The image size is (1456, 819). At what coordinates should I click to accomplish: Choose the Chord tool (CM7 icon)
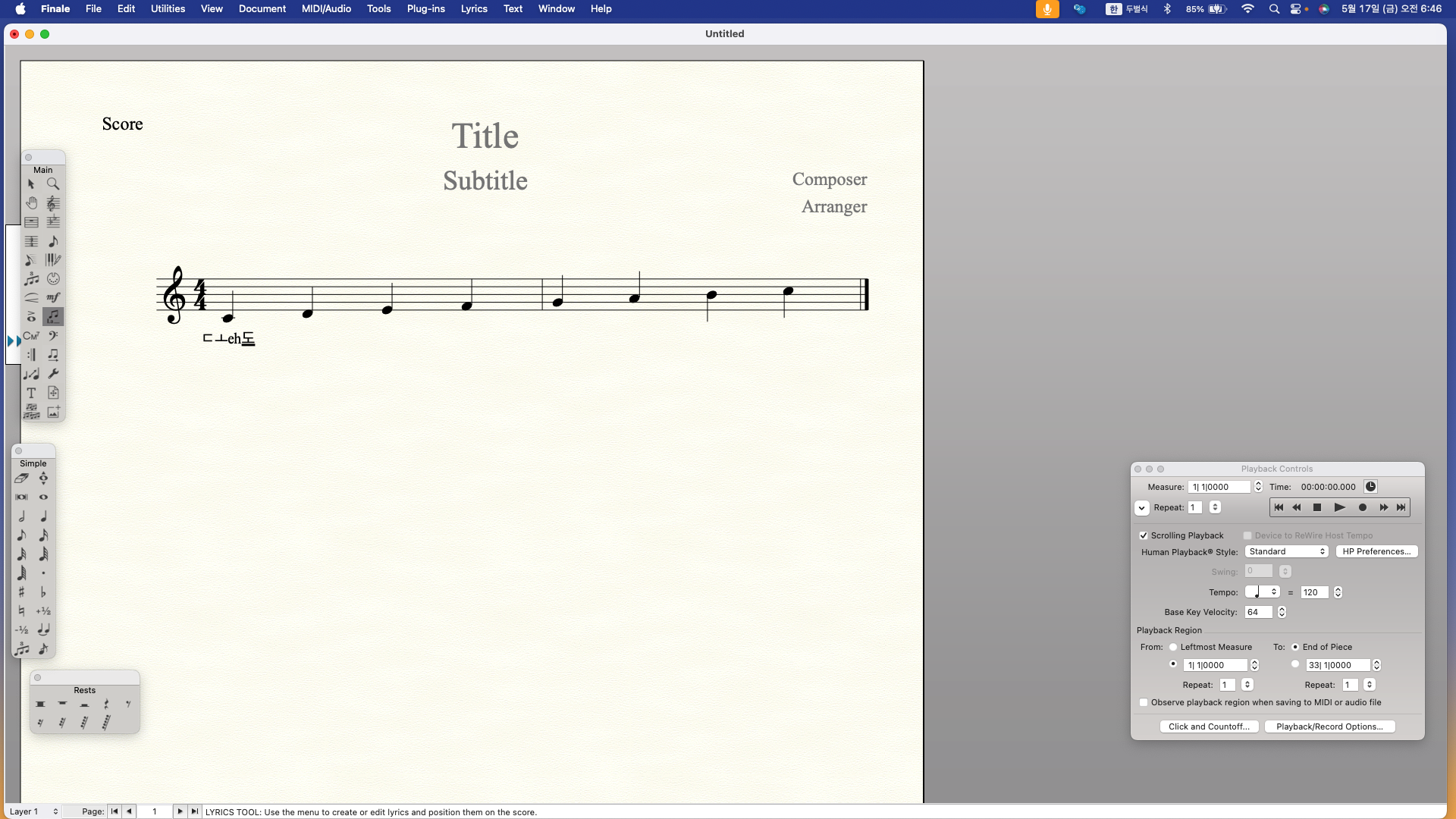click(31, 336)
